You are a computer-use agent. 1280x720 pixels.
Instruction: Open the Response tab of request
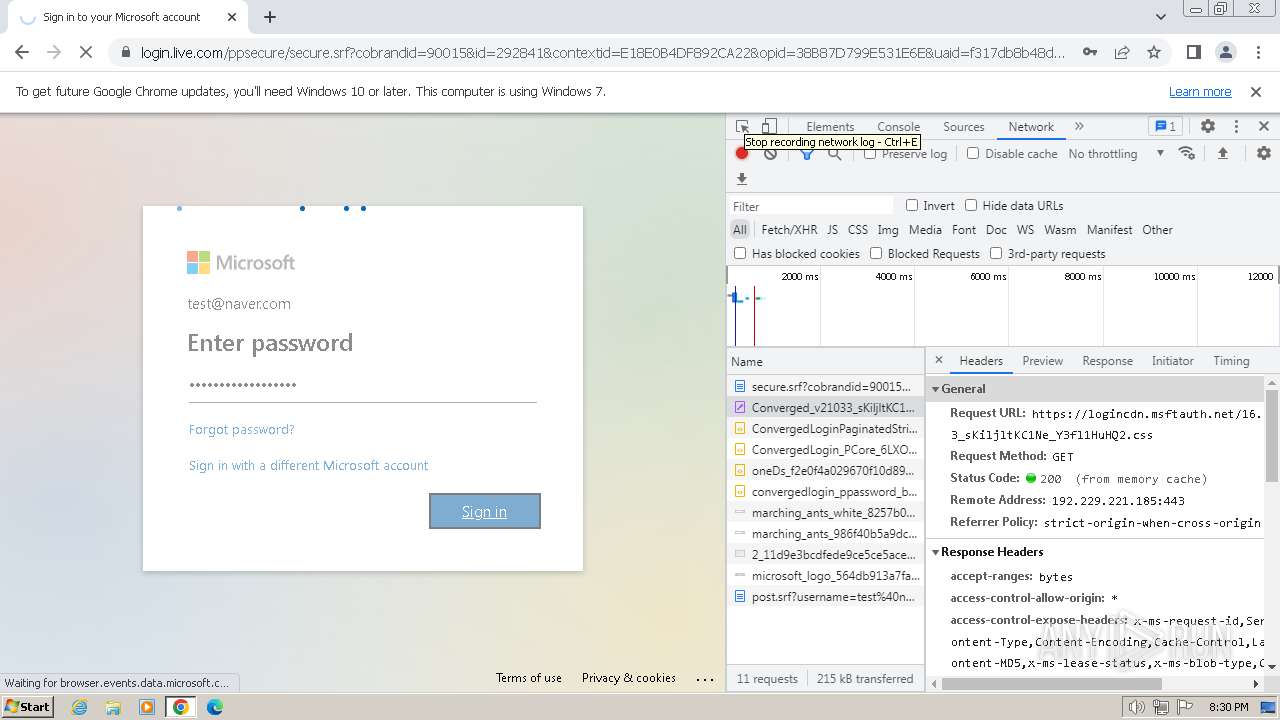tap(1107, 361)
